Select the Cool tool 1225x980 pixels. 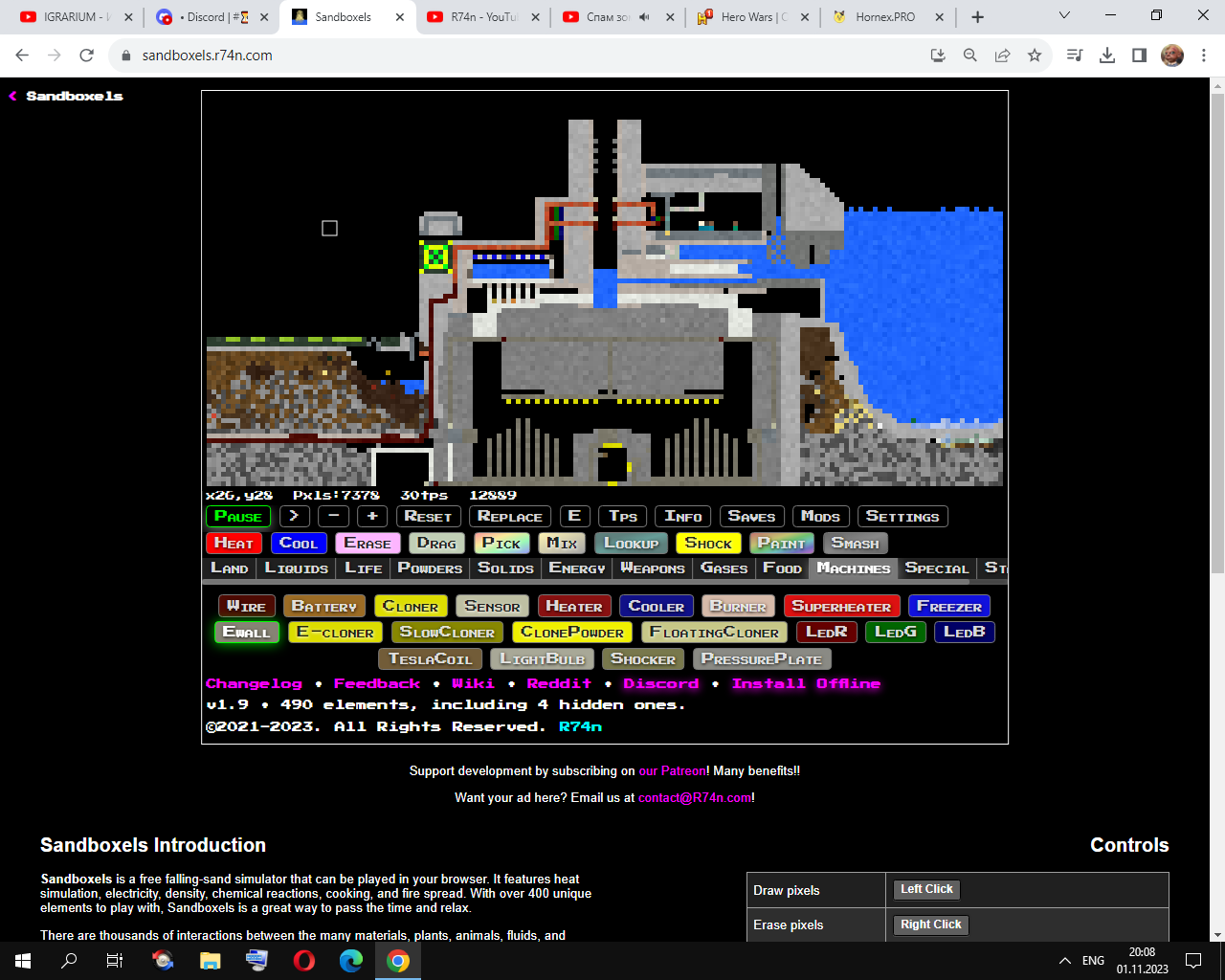click(x=299, y=544)
